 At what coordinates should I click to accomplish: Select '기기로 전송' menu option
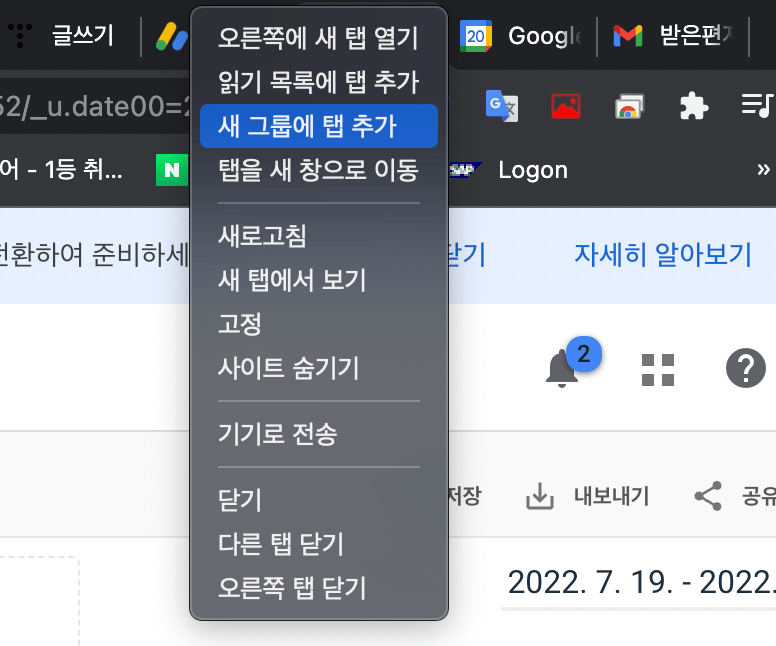(x=319, y=434)
